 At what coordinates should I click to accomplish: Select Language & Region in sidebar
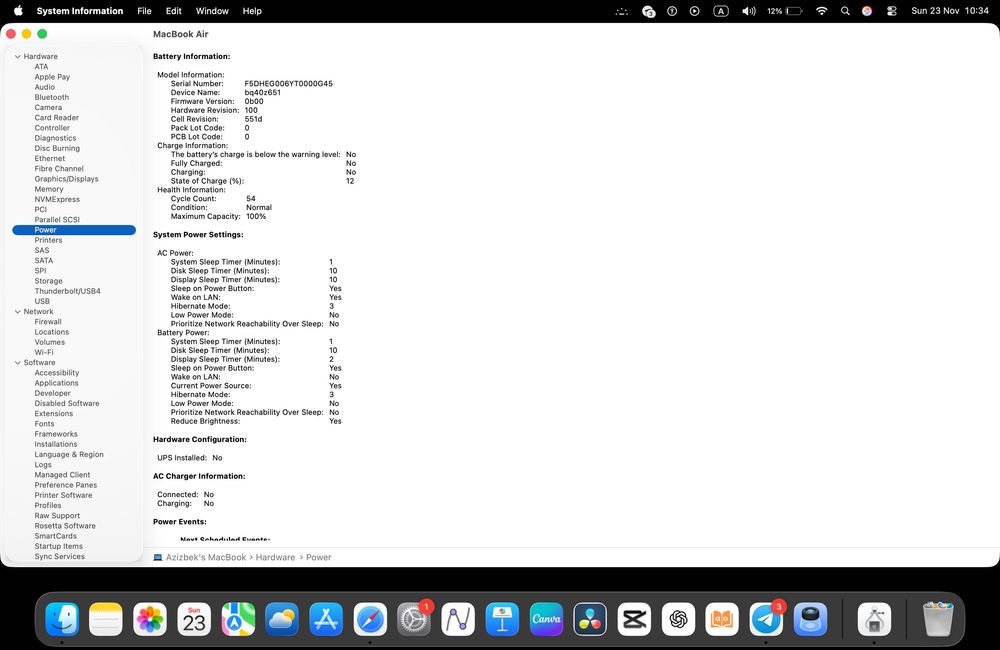coord(69,455)
